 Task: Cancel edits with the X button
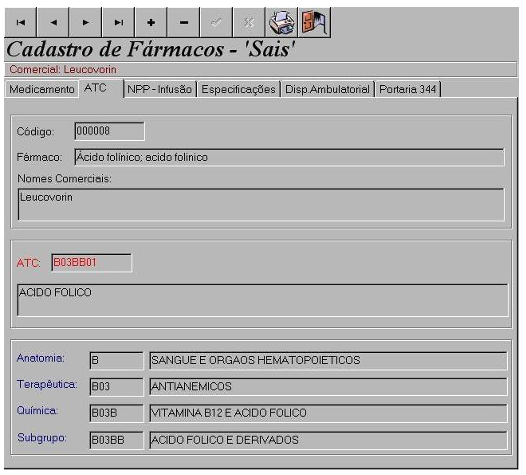249,22
